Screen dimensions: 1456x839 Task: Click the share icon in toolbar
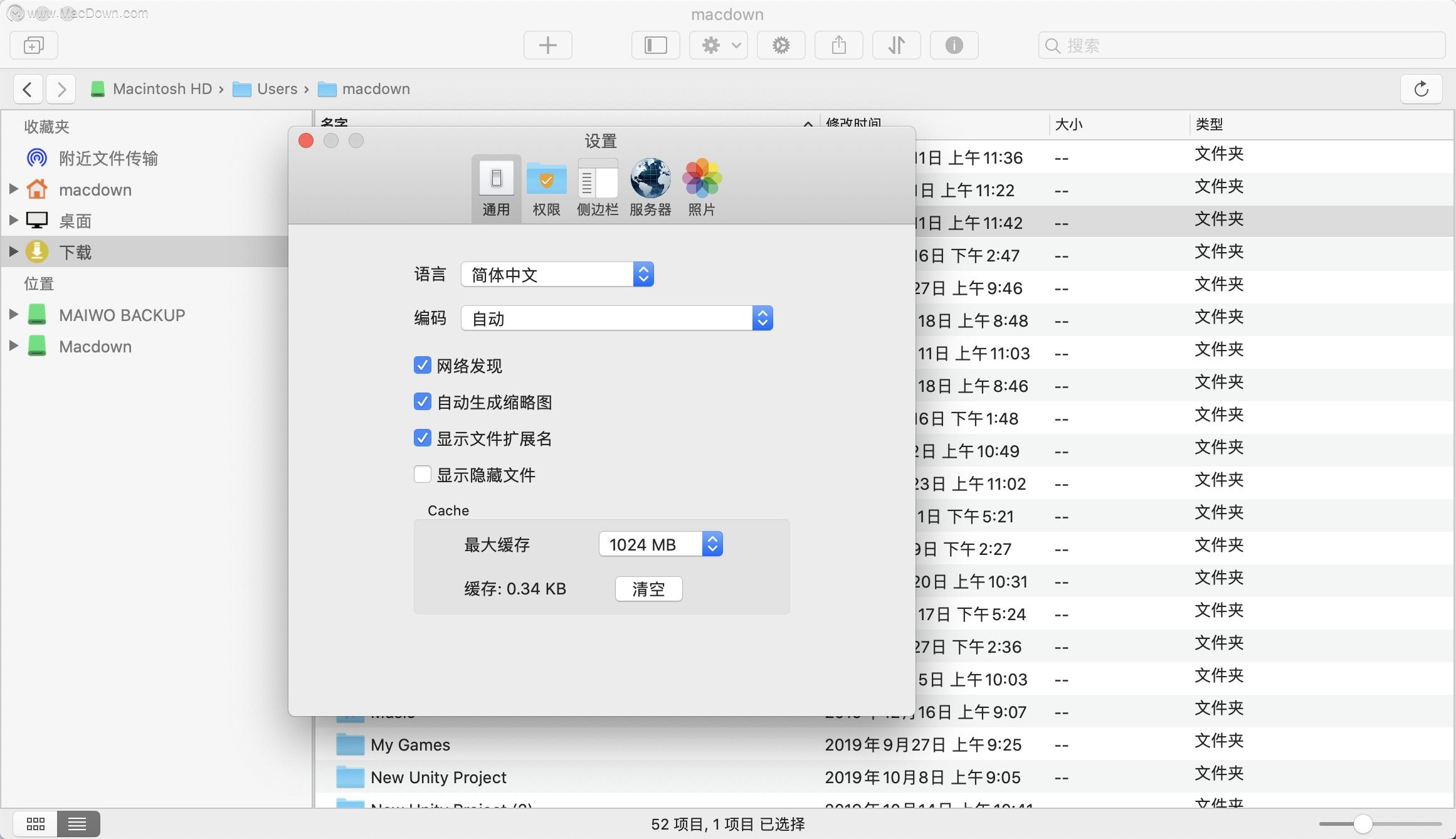click(838, 45)
